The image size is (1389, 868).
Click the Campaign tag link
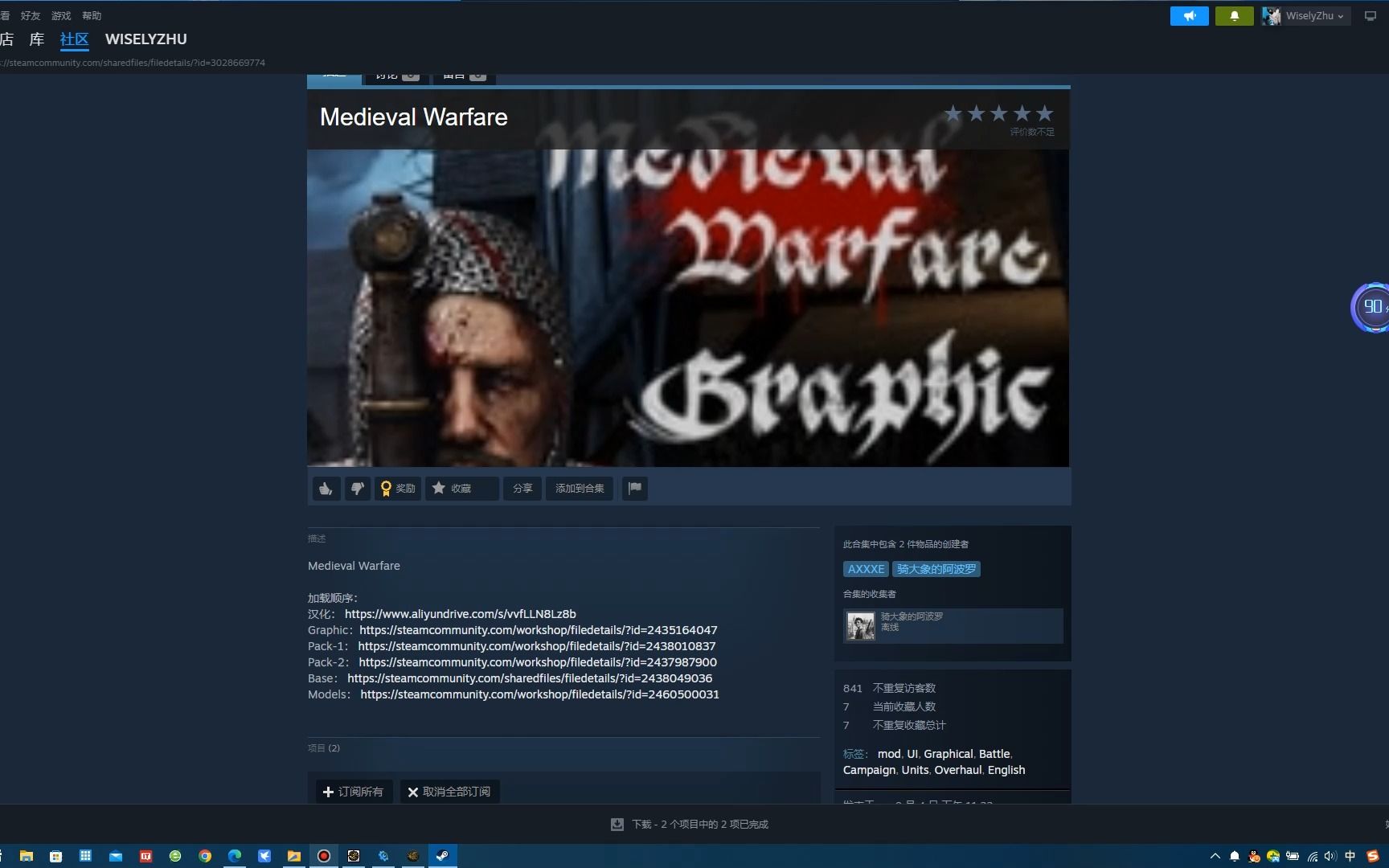point(869,770)
